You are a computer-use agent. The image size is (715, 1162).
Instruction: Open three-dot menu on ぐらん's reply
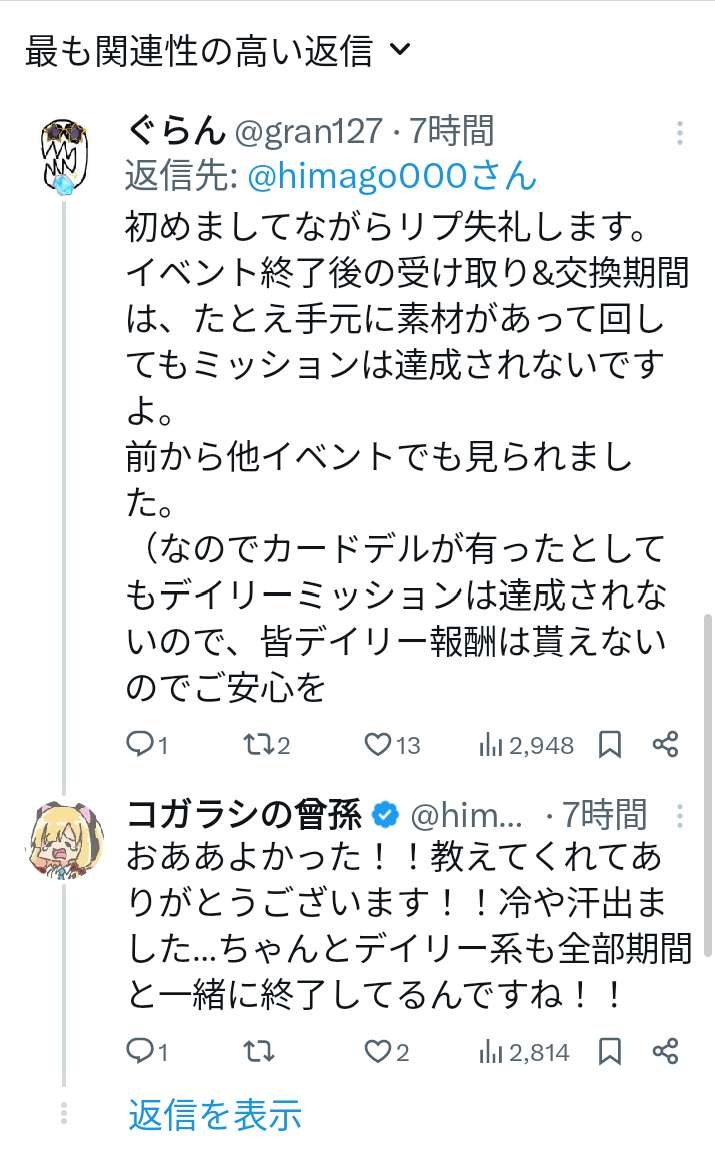tap(680, 133)
